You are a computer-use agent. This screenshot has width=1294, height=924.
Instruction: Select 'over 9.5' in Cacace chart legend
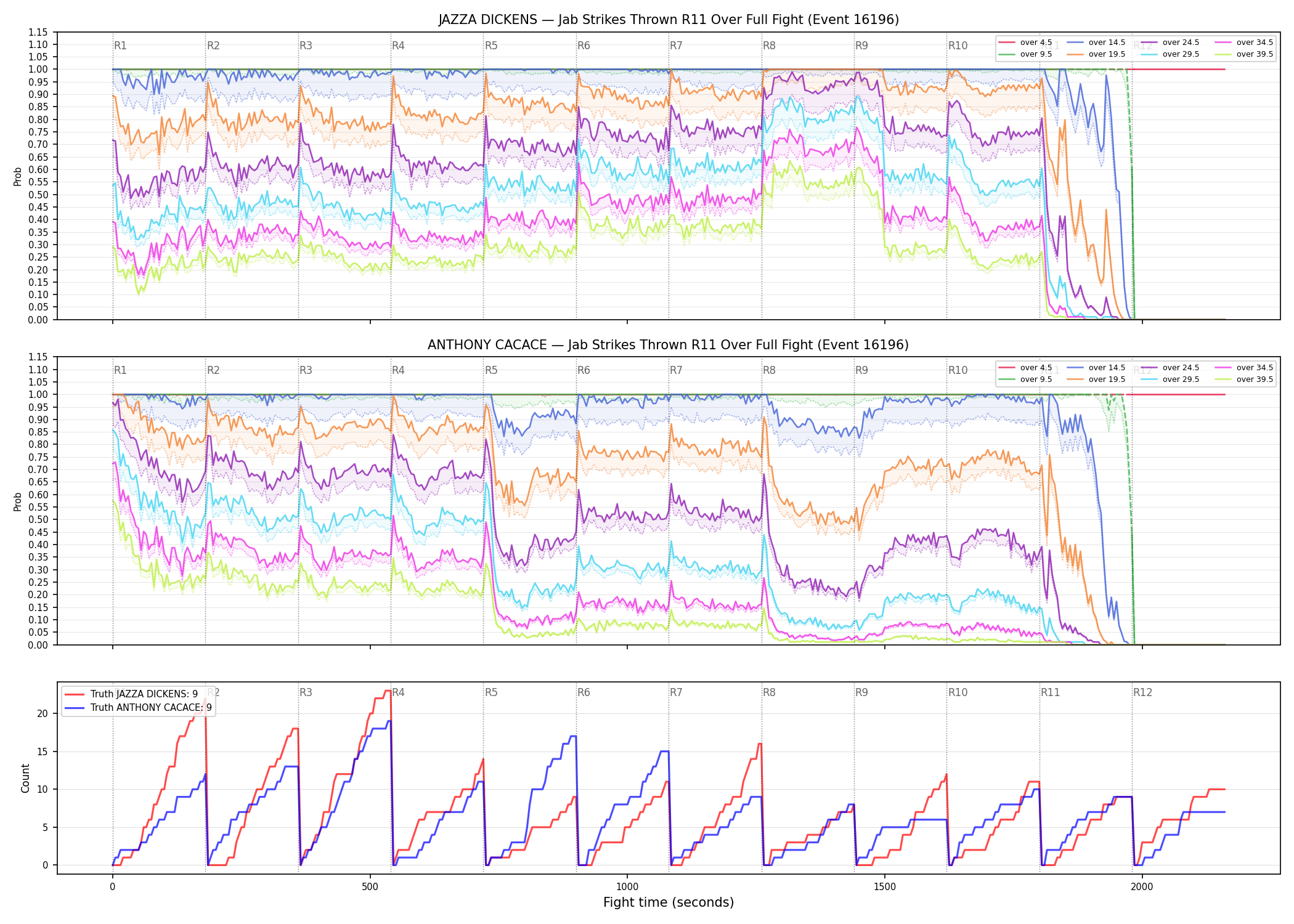point(1025,379)
